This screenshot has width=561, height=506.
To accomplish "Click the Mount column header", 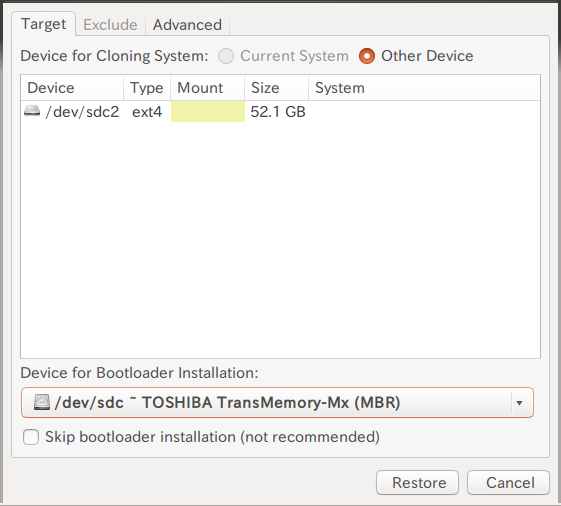I will [208, 88].
